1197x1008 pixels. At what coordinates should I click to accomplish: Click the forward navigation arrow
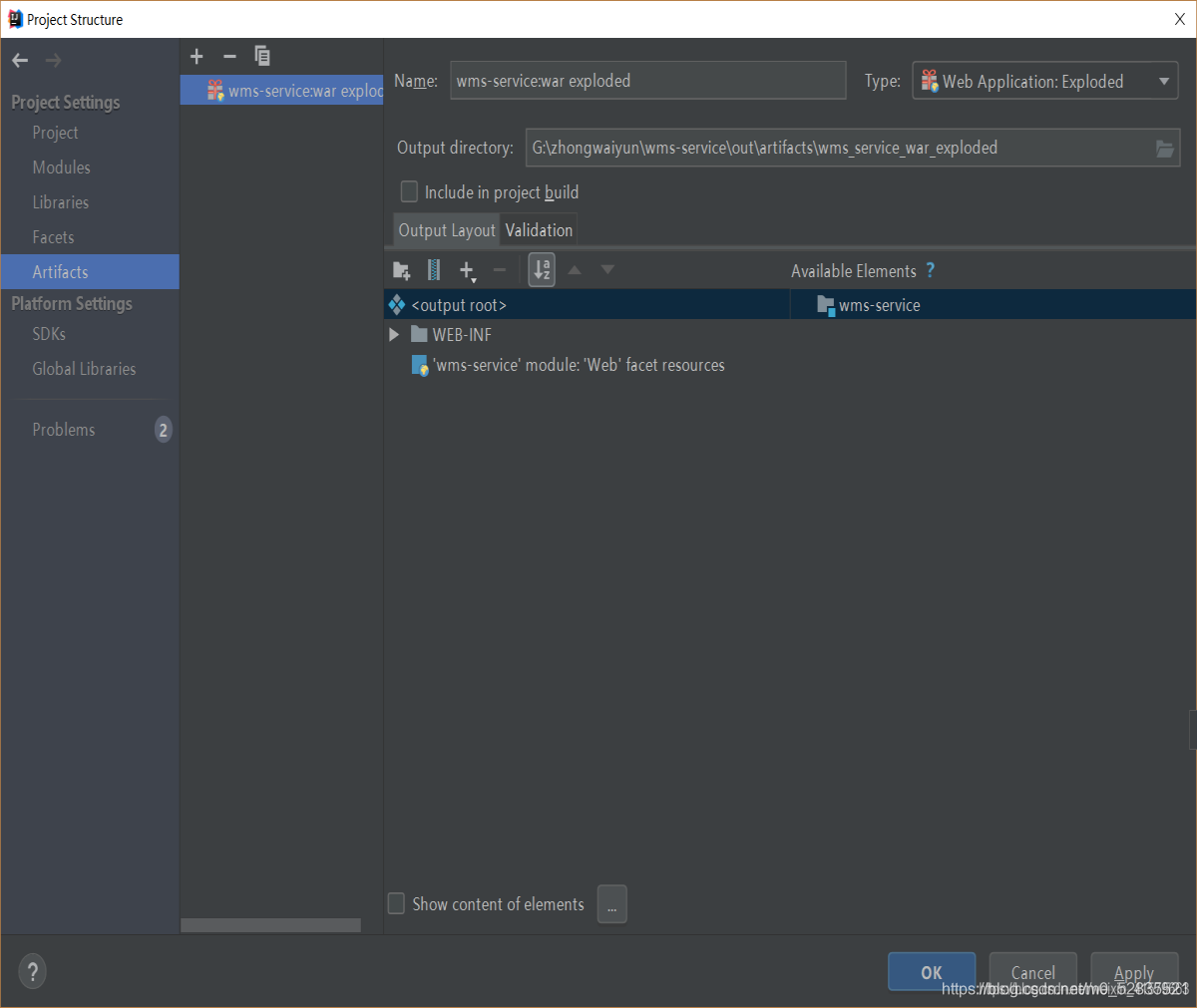click(53, 61)
